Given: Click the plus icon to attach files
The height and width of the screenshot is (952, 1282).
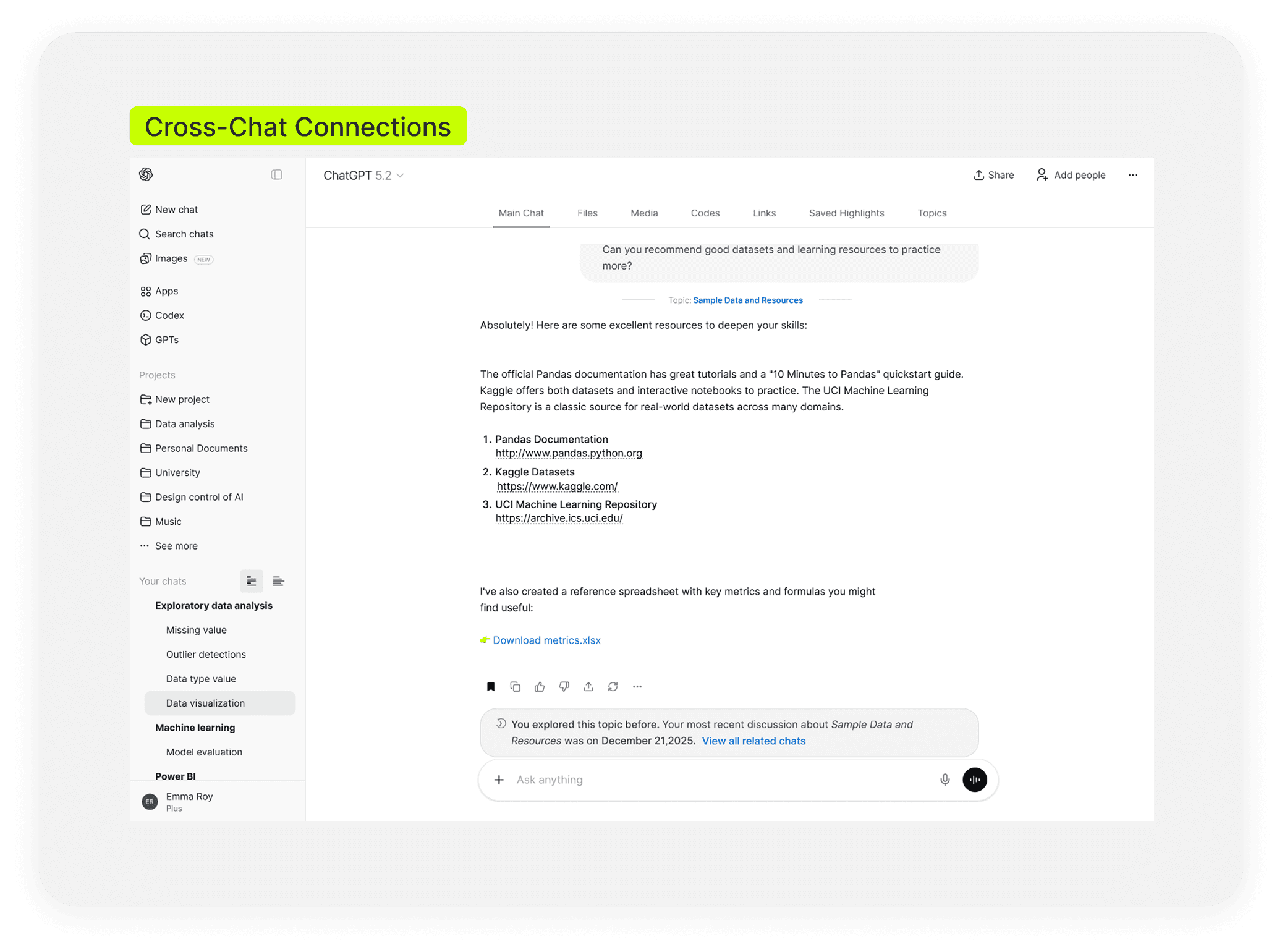Looking at the screenshot, I should pos(499,780).
